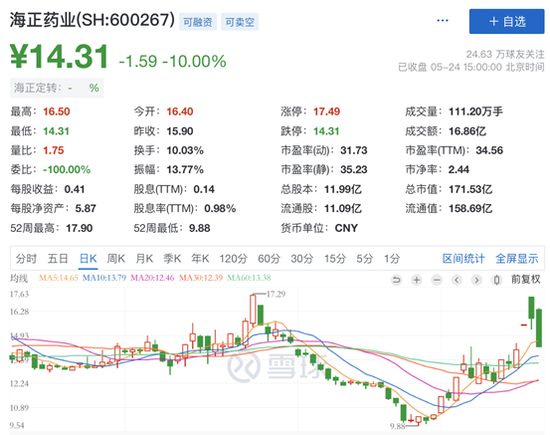Click the 17.29 peak candlestick on chart
The width and height of the screenshot is (550, 435).
click(x=253, y=309)
